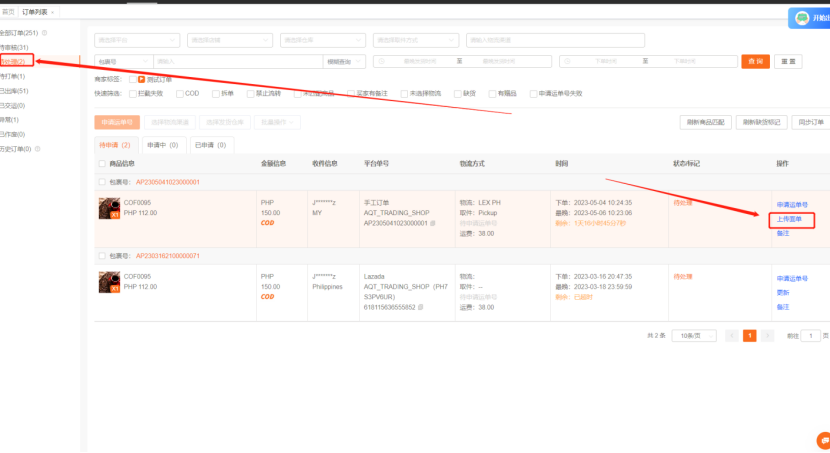This screenshot has height=453, width=830.
Task: Click the keyword search input beside 包裹号
Action: coord(238,61)
